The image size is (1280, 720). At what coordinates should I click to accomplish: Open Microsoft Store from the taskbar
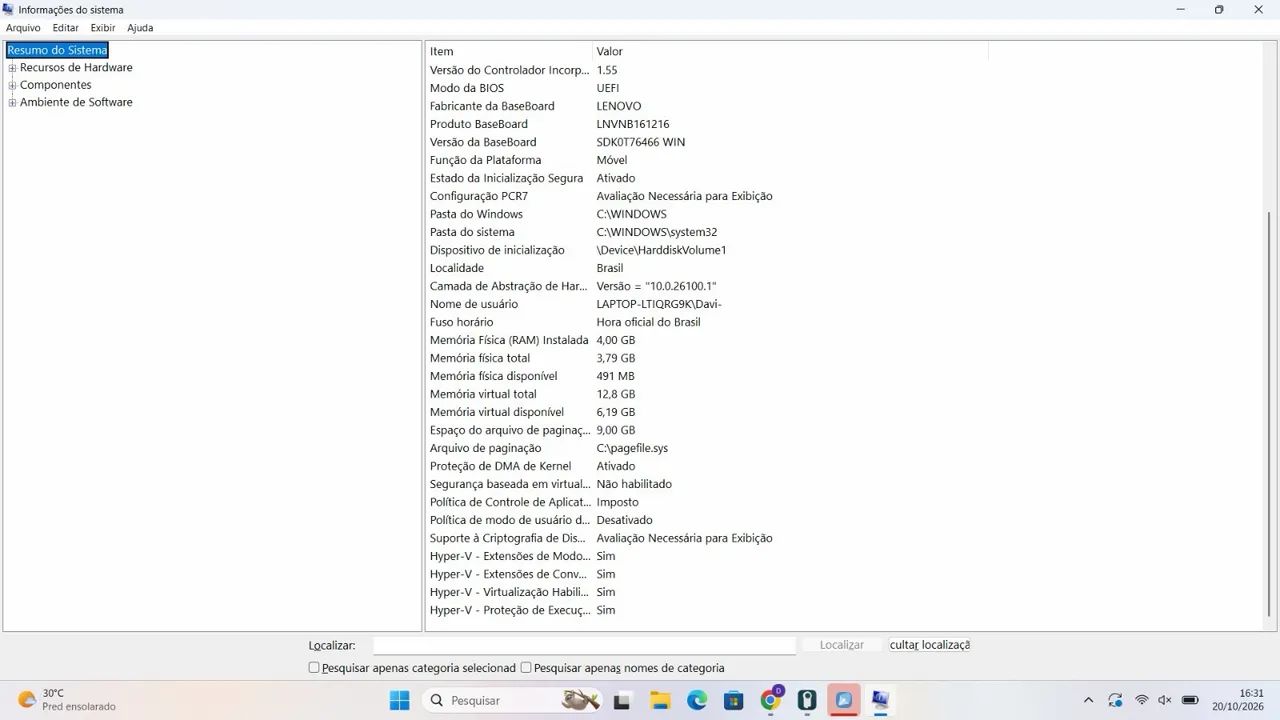point(734,700)
